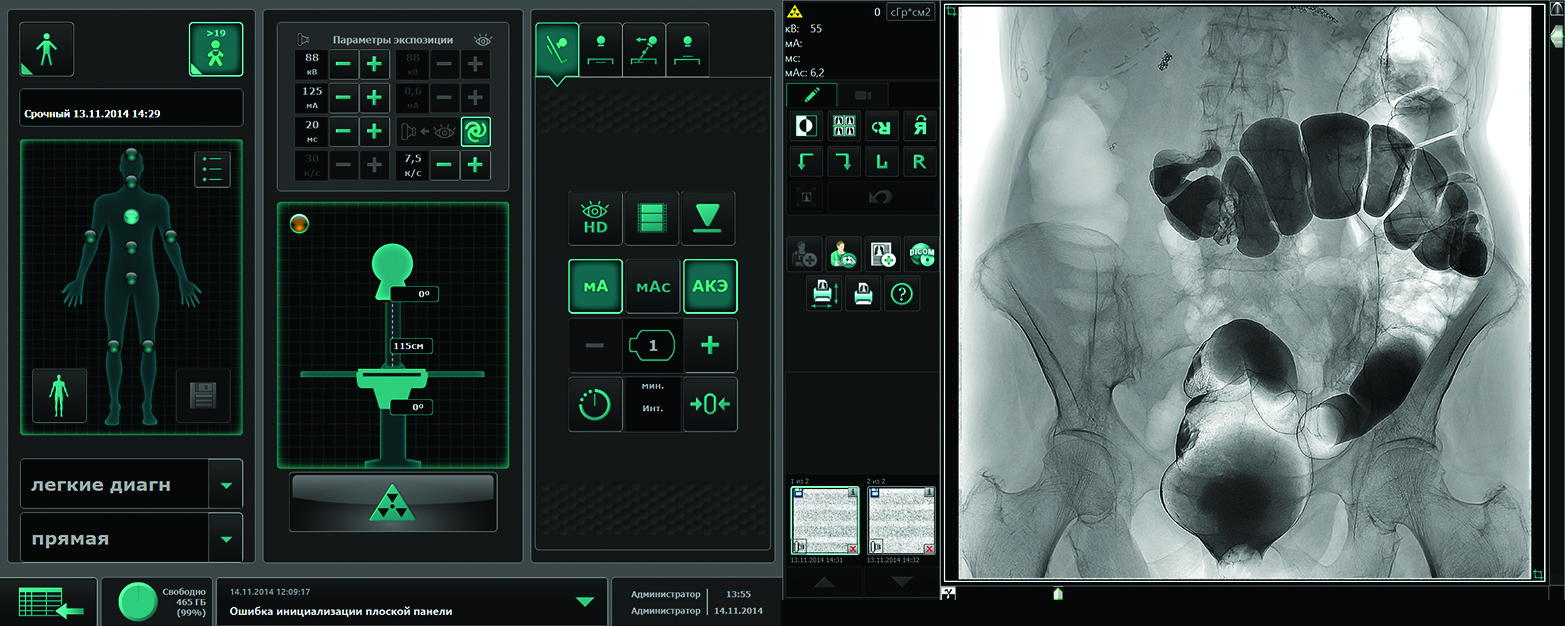Toggle the АКЭ auto exposure button
Viewport: 1565px width, 626px height.
(709, 286)
